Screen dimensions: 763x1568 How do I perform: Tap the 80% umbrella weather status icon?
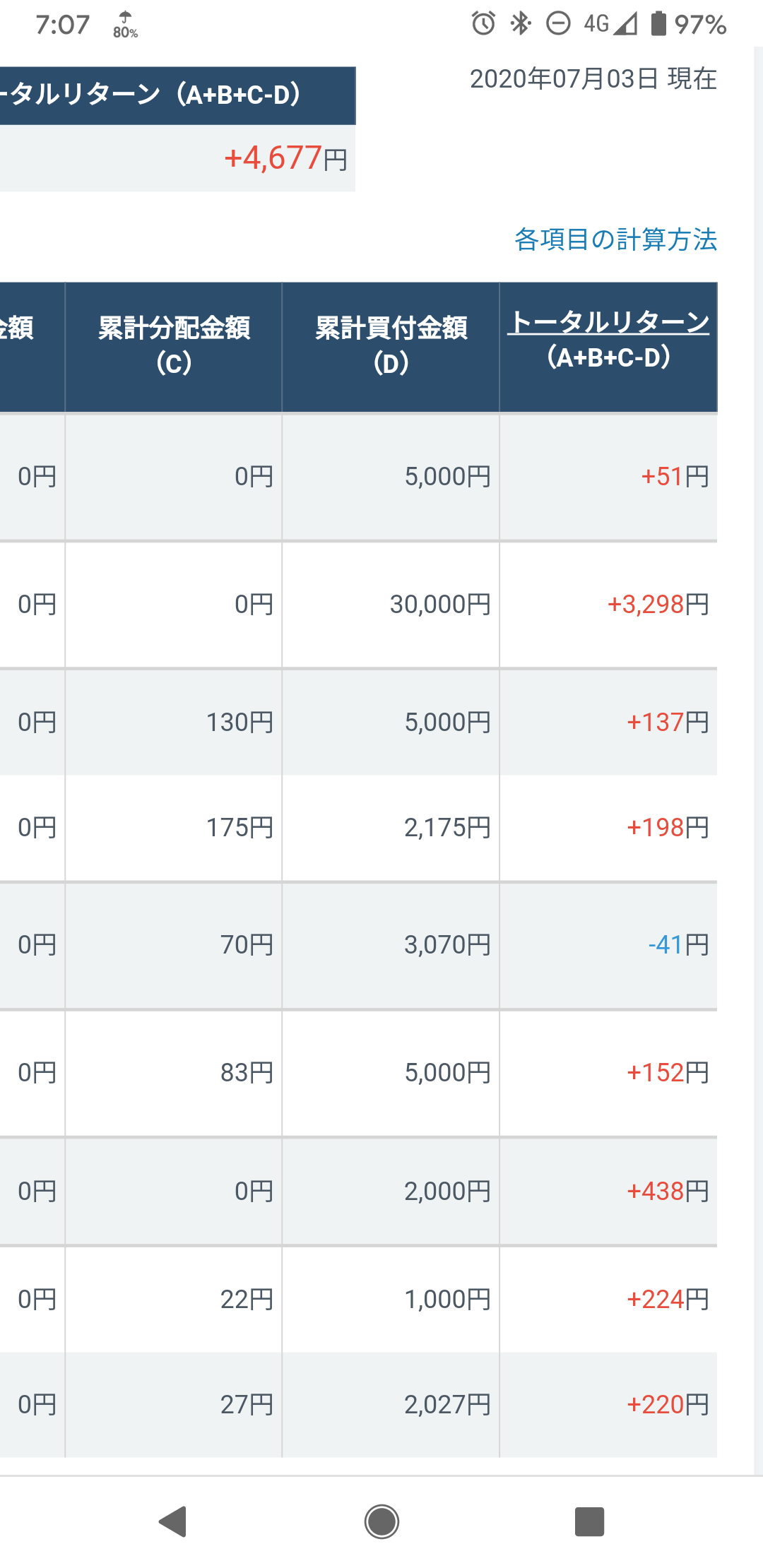click(125, 25)
